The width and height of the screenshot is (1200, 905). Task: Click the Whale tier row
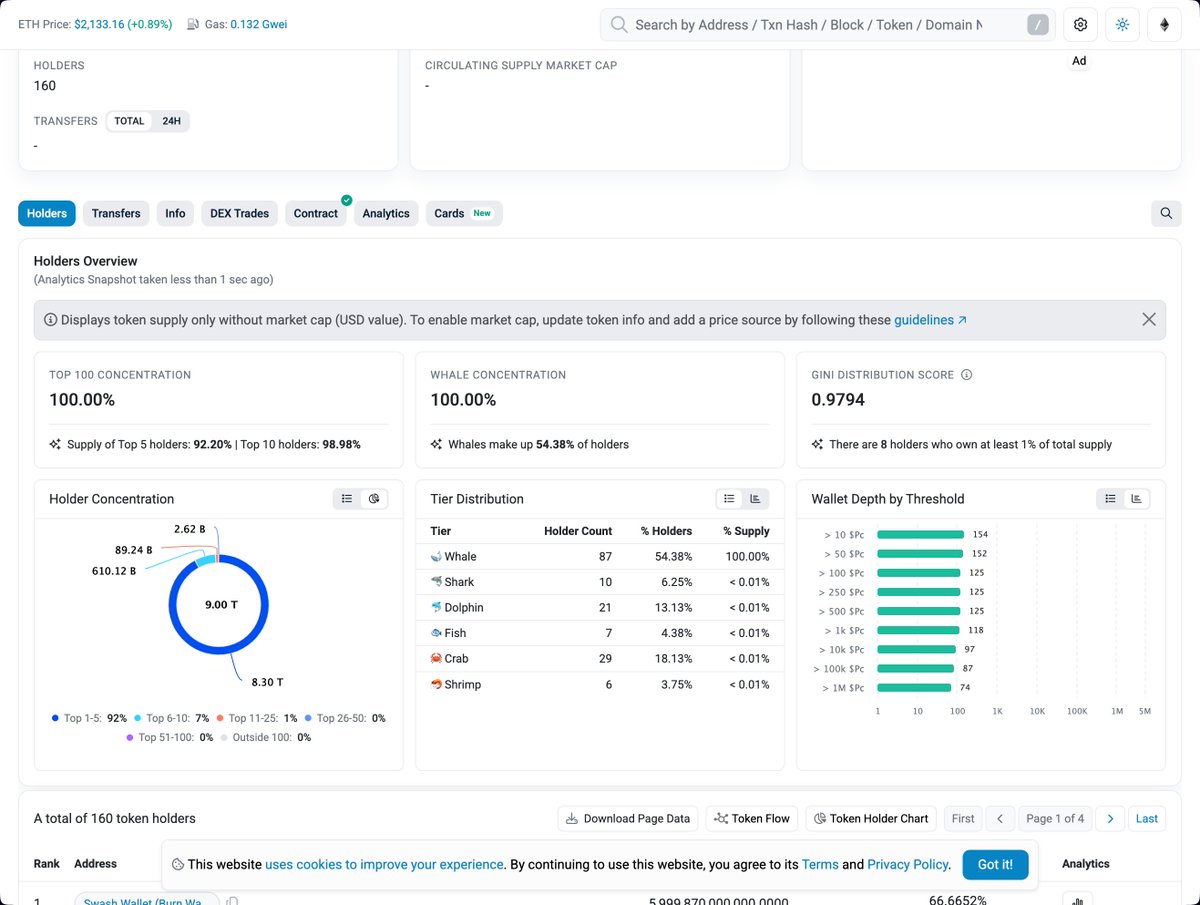[600, 557]
